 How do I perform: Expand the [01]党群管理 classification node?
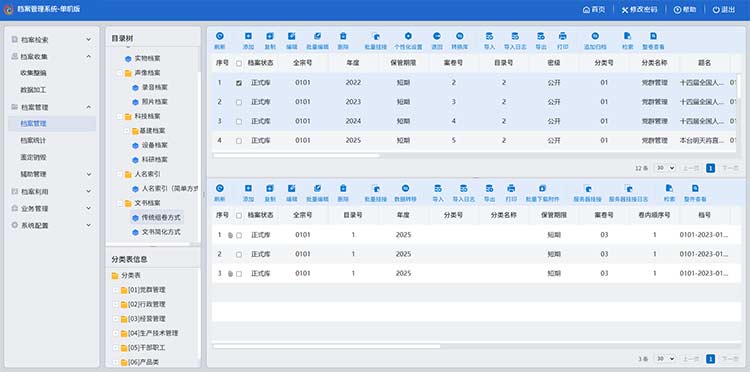115,290
